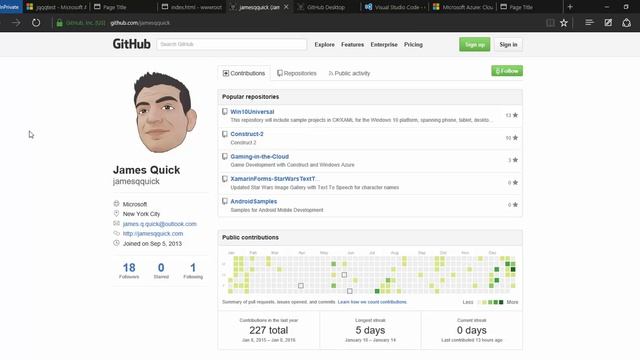Click the browser forward arrow
640x360 pixels.
click(16, 23)
